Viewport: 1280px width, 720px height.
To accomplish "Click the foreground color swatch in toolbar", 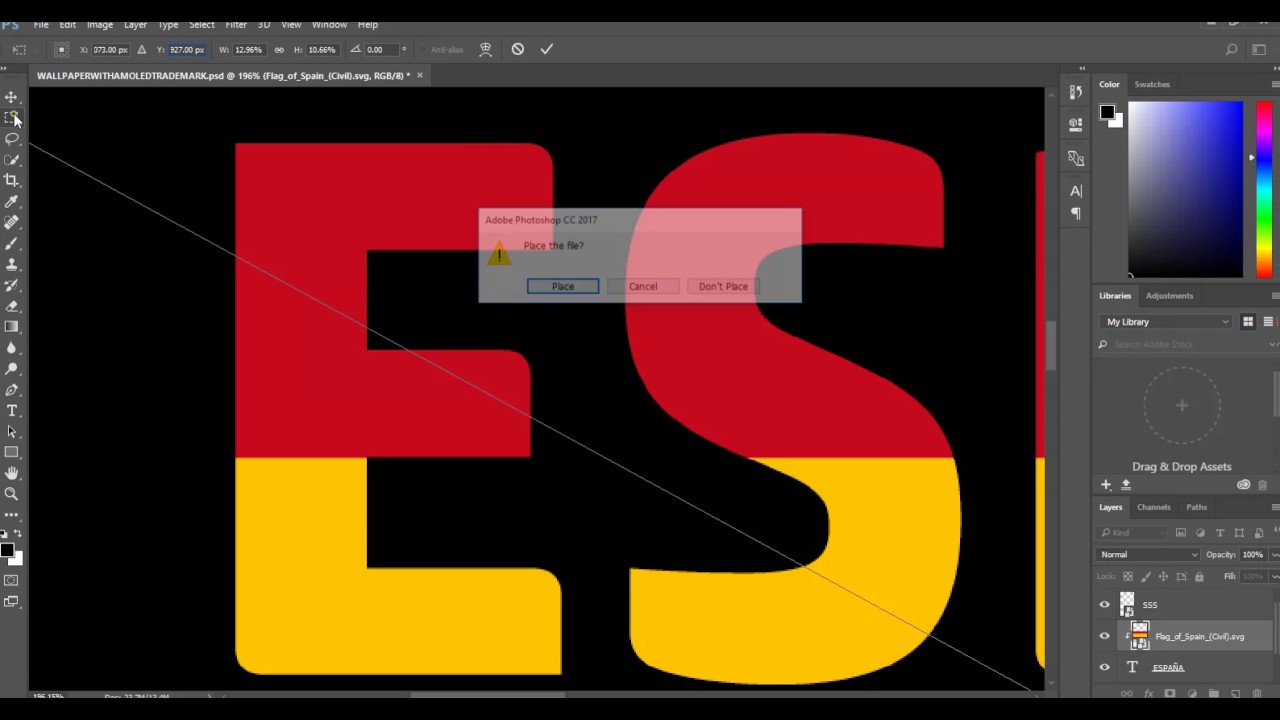I will click(7, 550).
